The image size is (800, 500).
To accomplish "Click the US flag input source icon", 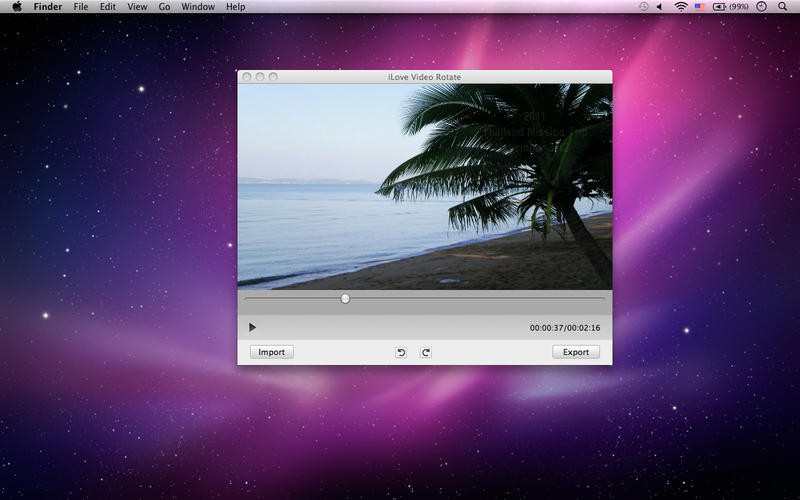I will [700, 7].
